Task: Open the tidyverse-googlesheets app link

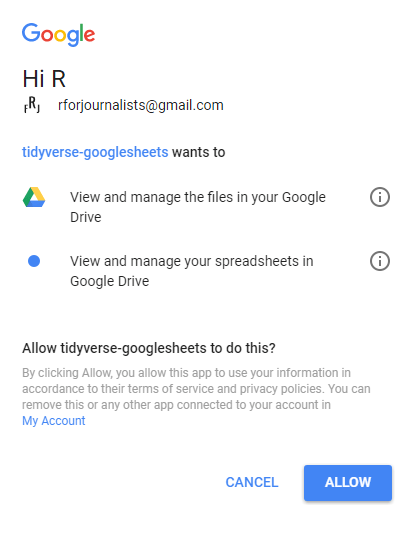Action: click(x=95, y=152)
